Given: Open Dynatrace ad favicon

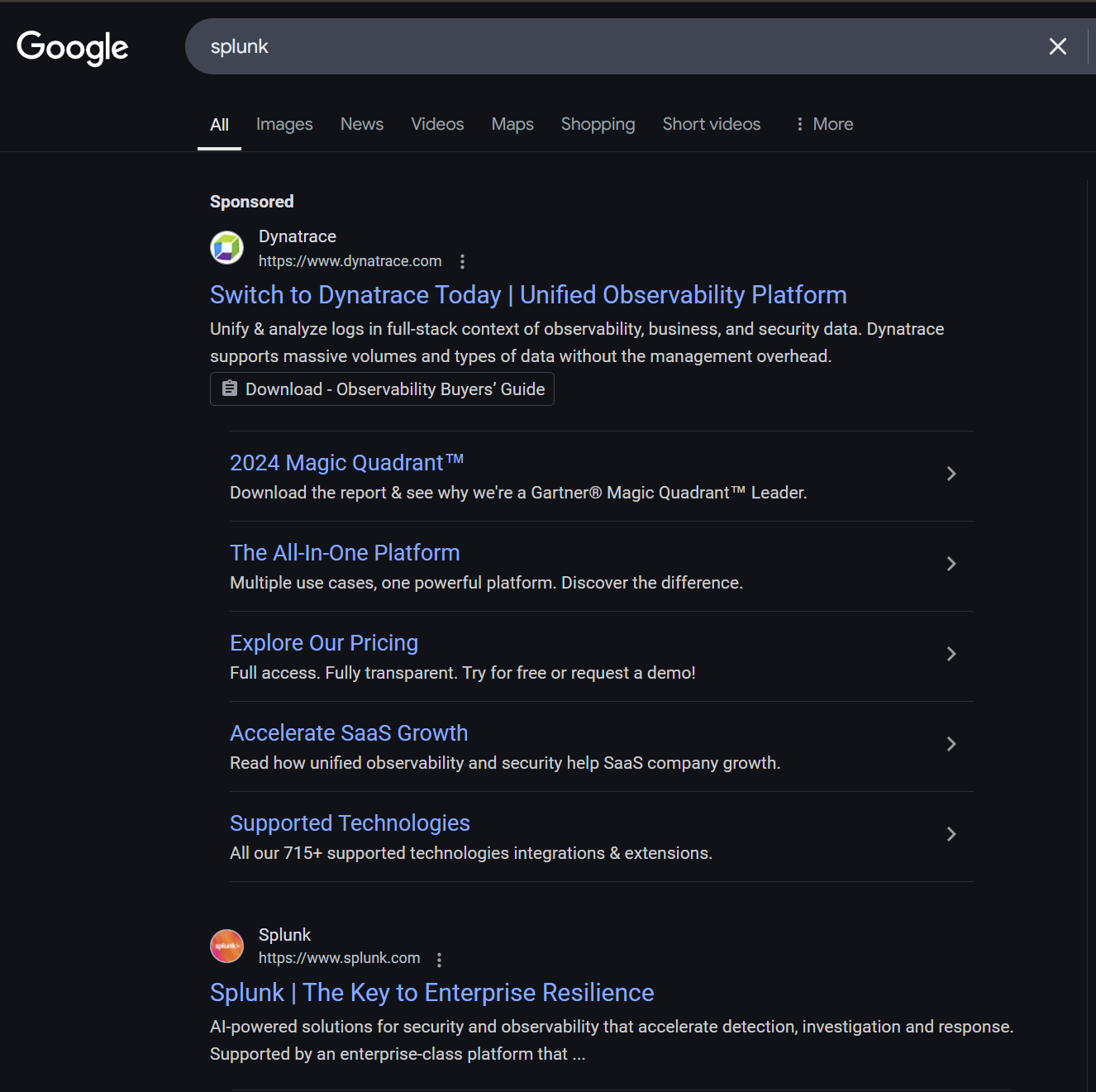Looking at the screenshot, I should click(226, 247).
